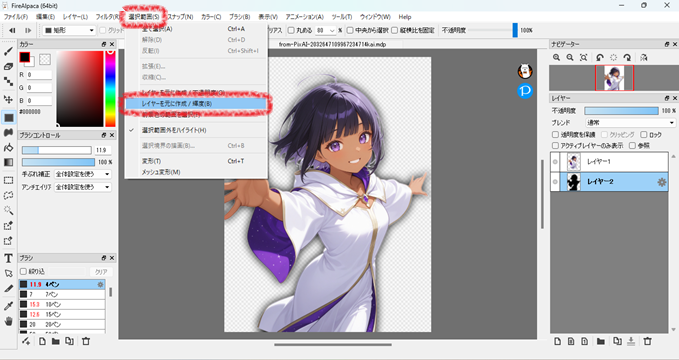Check アクティブレイヤーのみ表示

coord(555,146)
